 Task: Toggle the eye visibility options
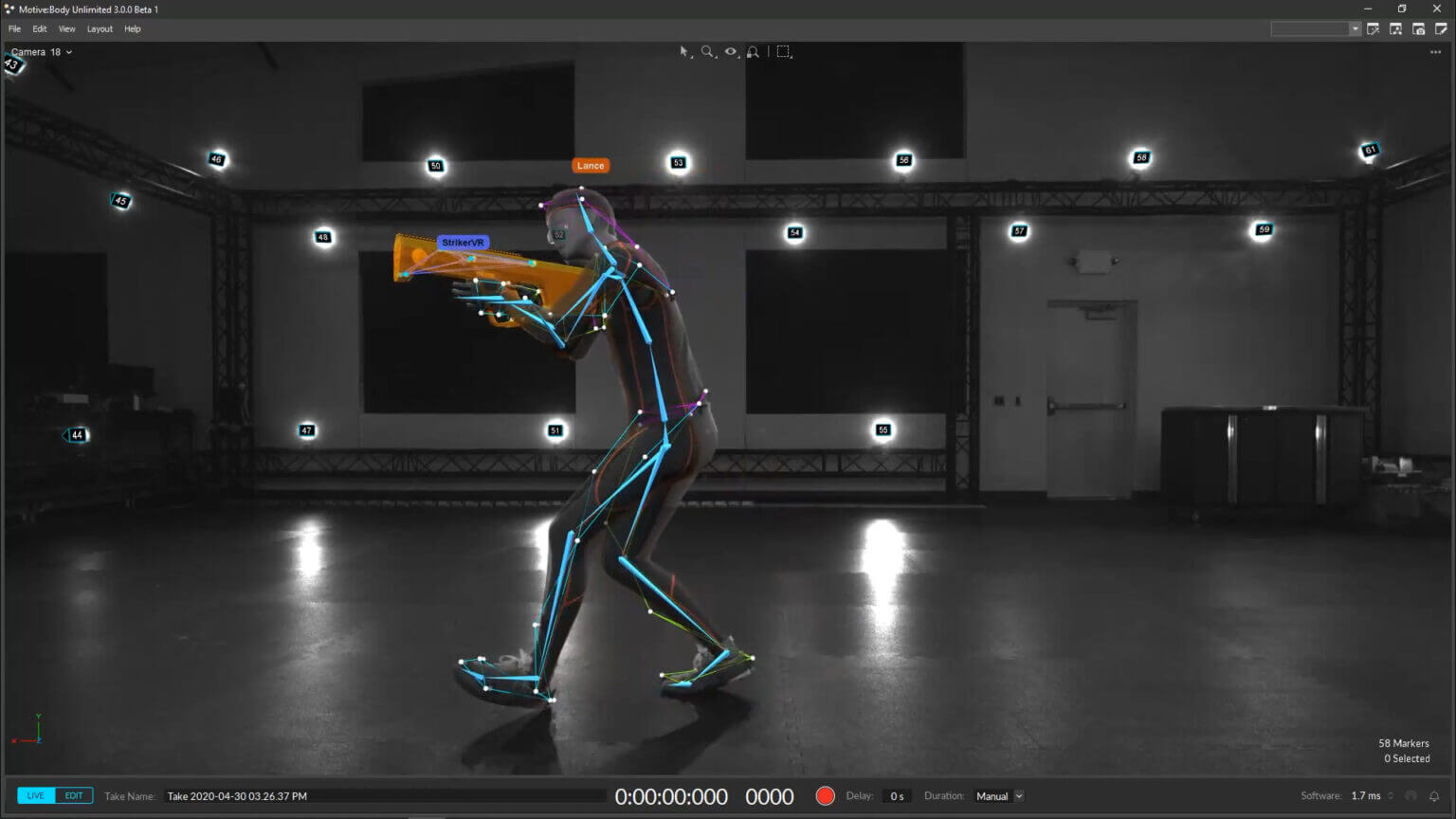(731, 52)
